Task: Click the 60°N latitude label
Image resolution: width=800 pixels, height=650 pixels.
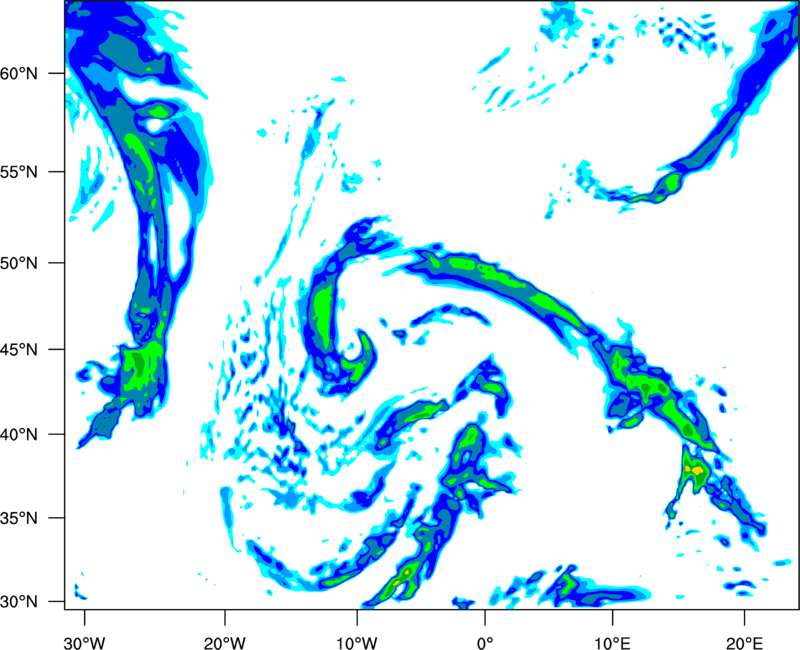Action: tap(19, 74)
